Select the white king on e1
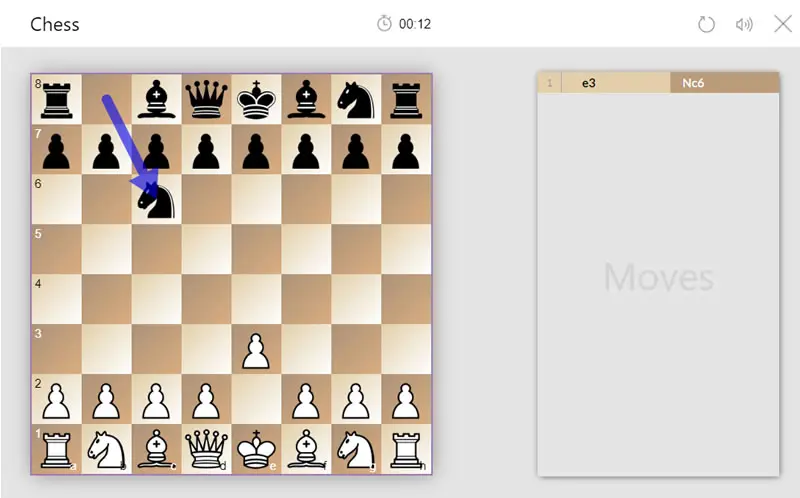Screen dimensions: 800x498 [256, 450]
